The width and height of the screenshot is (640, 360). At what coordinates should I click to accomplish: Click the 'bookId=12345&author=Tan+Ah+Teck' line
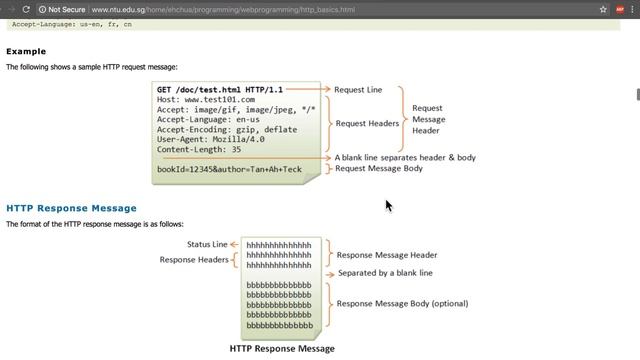[x=229, y=169]
